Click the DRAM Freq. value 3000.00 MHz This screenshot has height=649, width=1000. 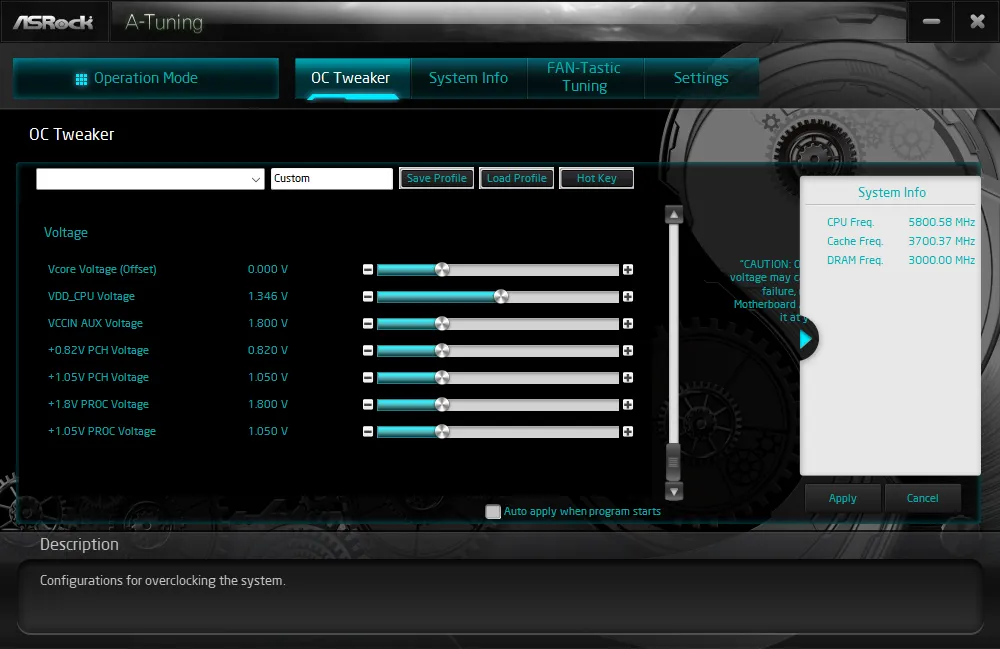pyautogui.click(x=941, y=261)
